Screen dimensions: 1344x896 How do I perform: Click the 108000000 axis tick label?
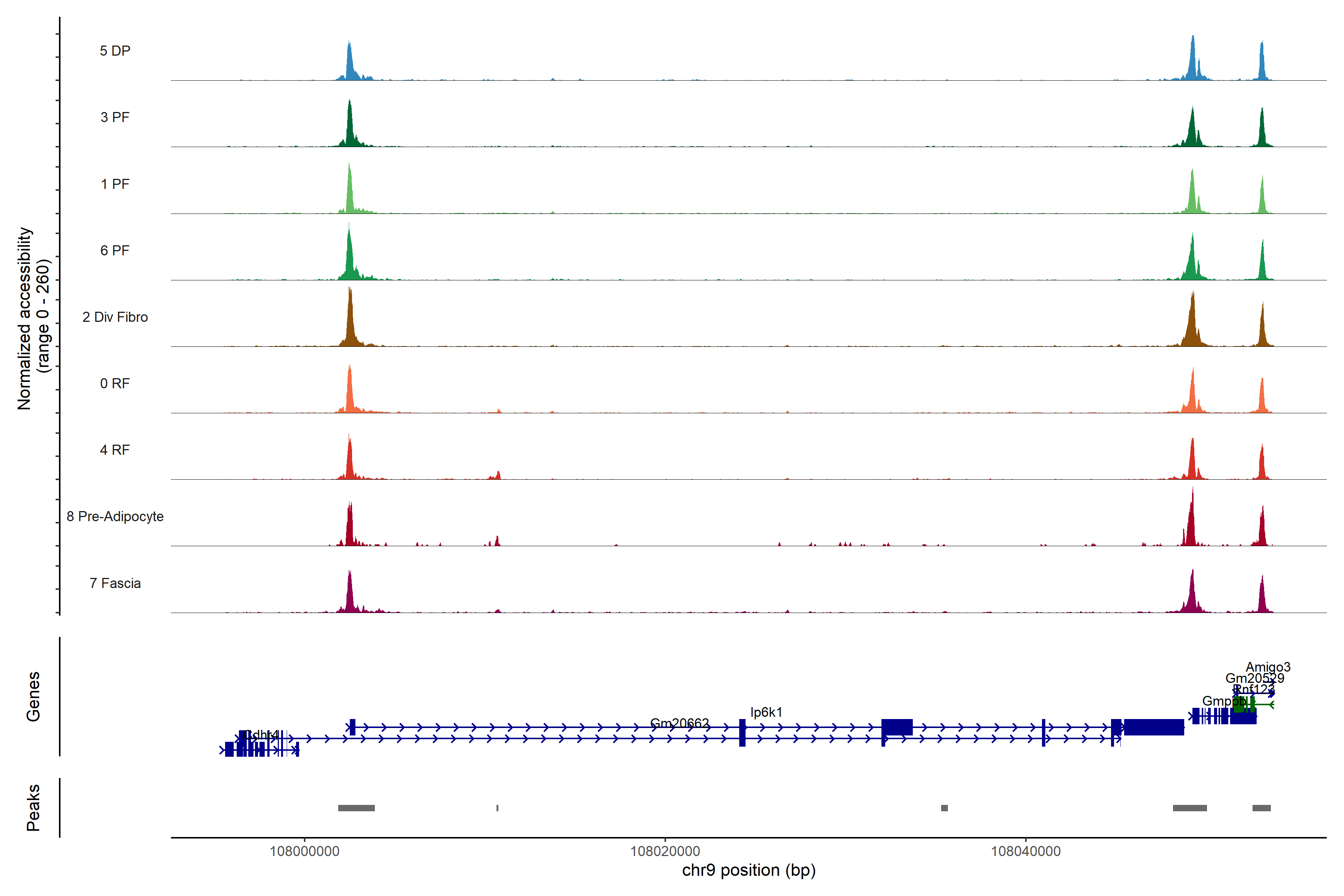(x=304, y=852)
